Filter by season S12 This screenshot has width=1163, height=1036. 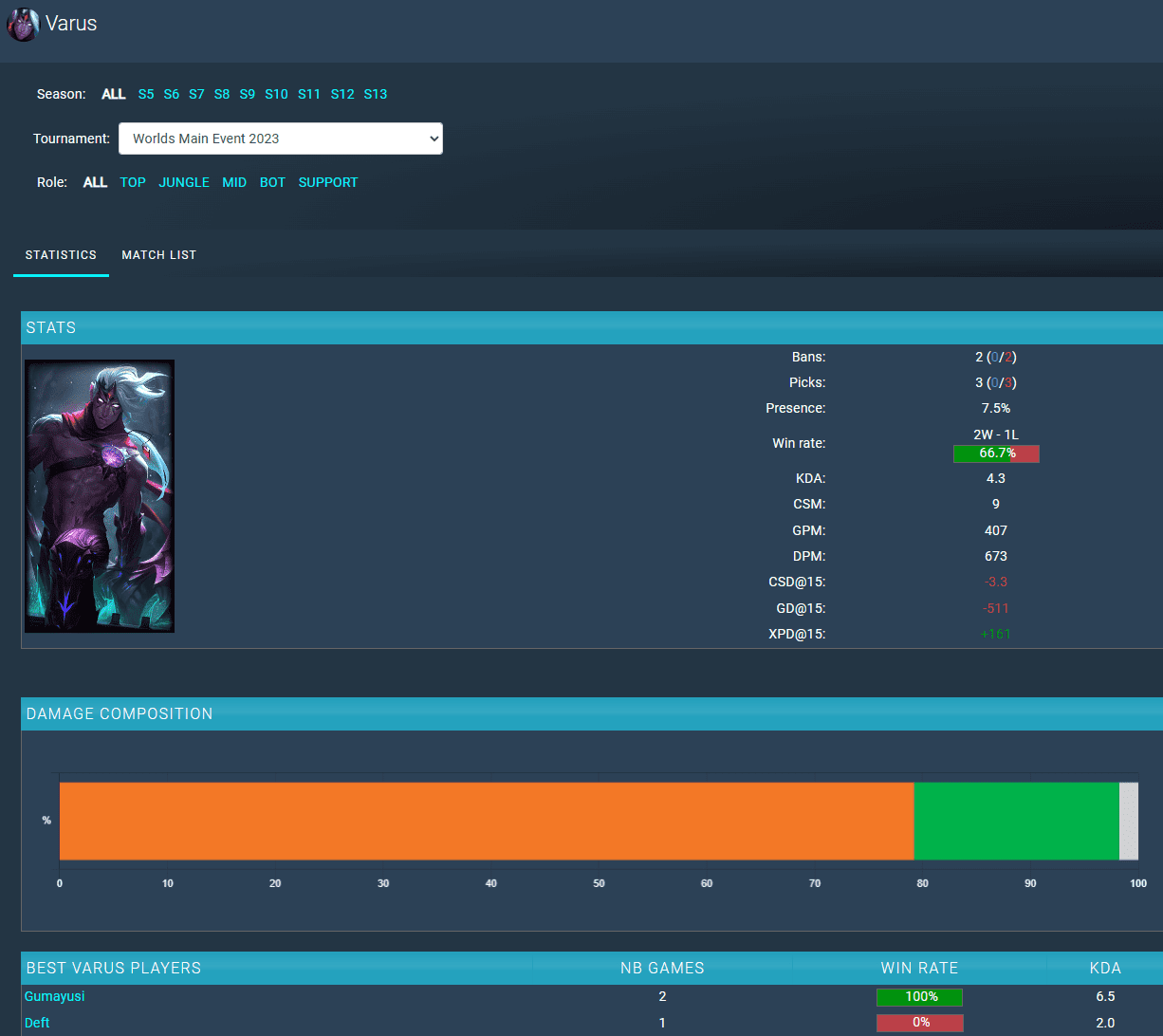pyautogui.click(x=342, y=94)
